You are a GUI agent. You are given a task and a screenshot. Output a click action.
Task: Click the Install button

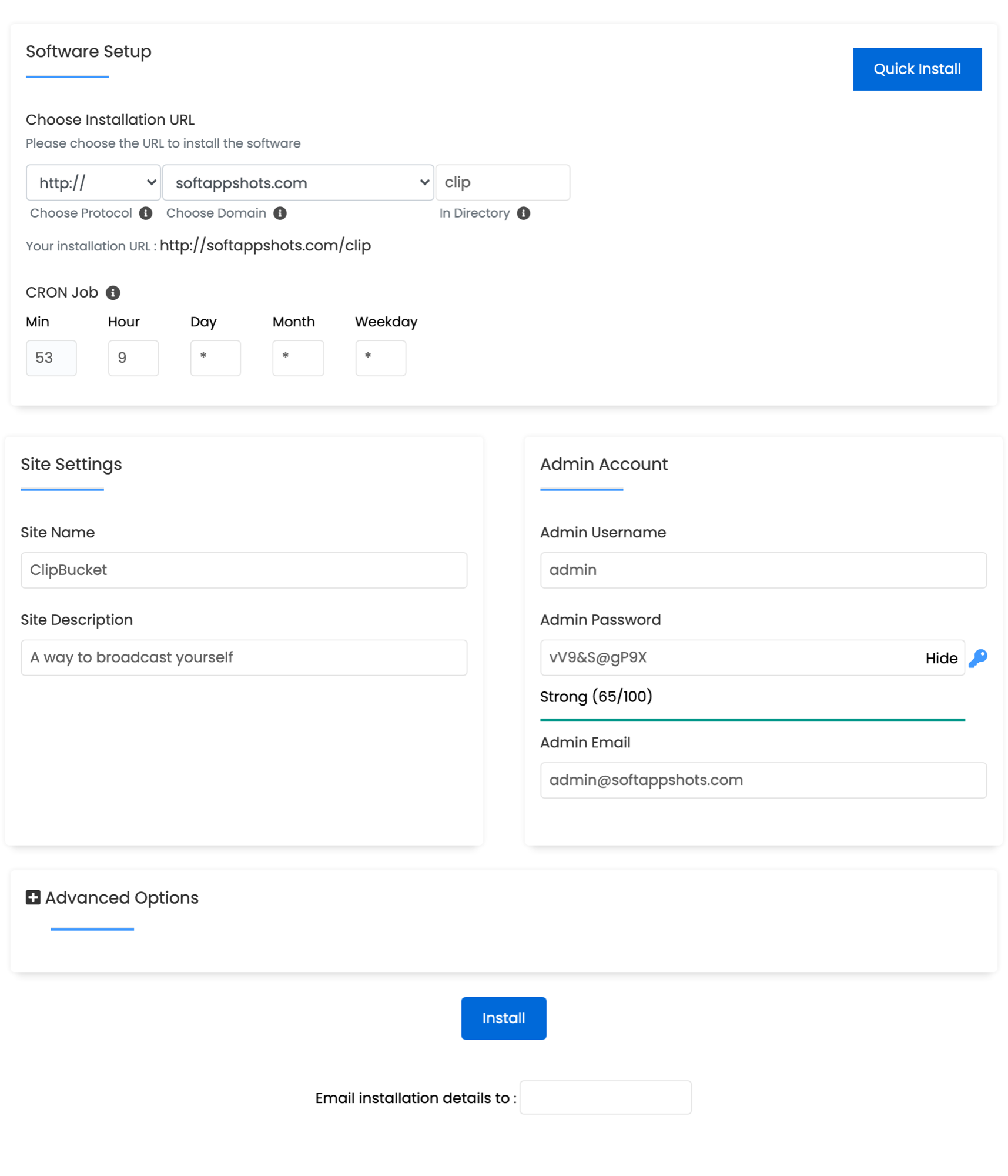point(503,1018)
